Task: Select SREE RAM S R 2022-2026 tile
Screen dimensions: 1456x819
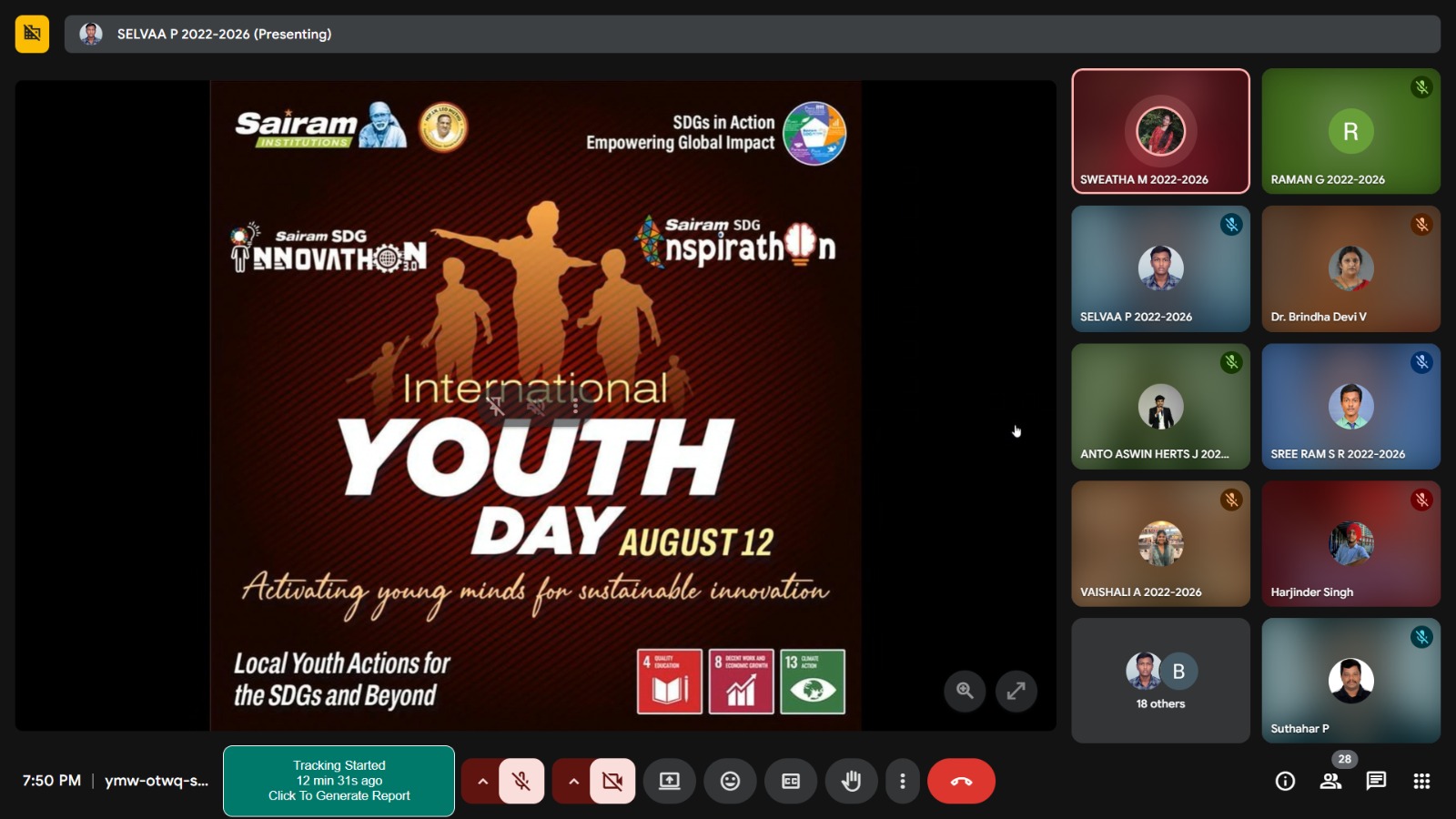Action: (1350, 406)
